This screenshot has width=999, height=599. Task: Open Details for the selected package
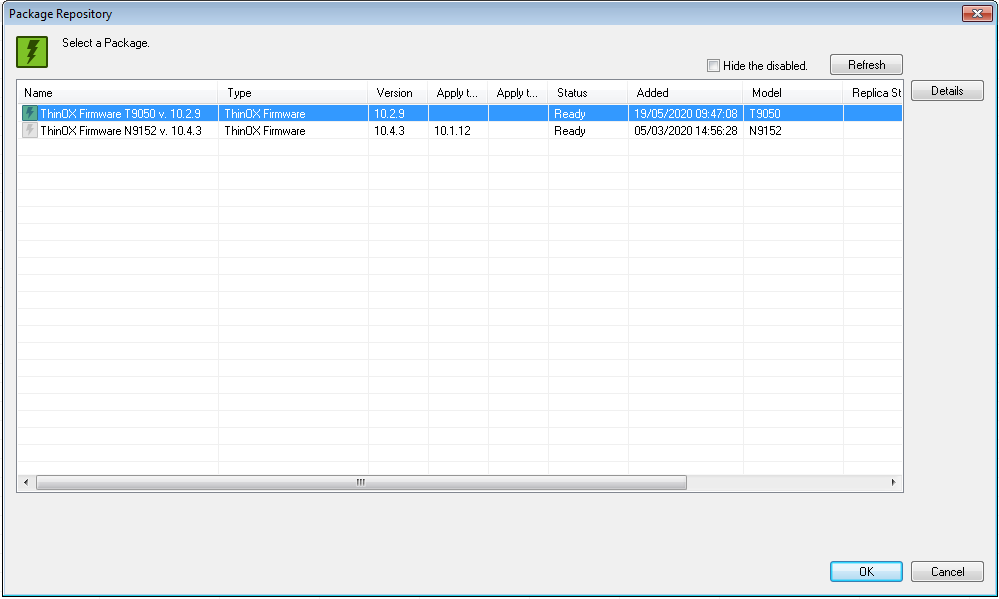tap(946, 90)
